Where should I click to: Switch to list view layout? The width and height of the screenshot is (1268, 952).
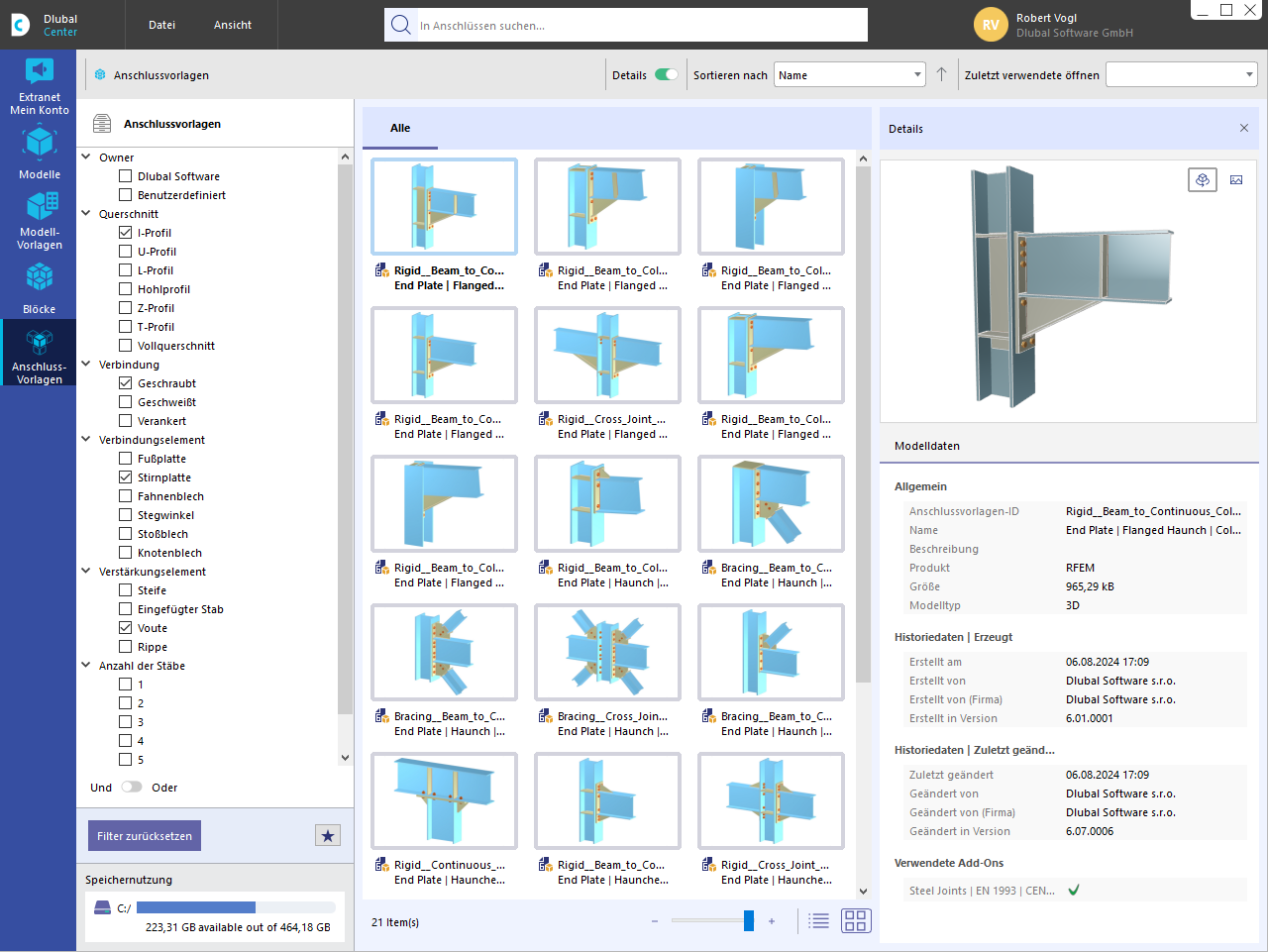818,921
